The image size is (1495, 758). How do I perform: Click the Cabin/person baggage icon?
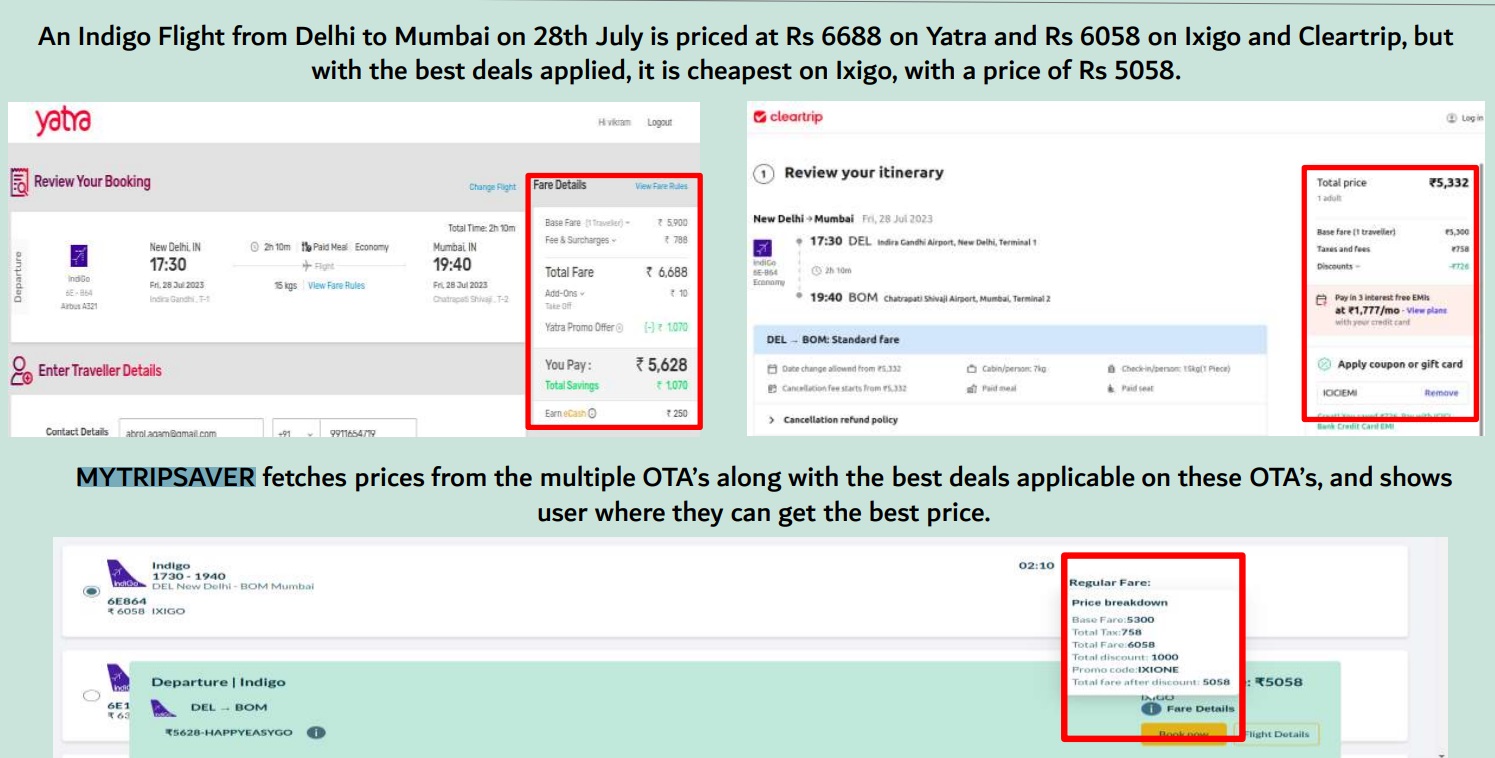click(971, 369)
